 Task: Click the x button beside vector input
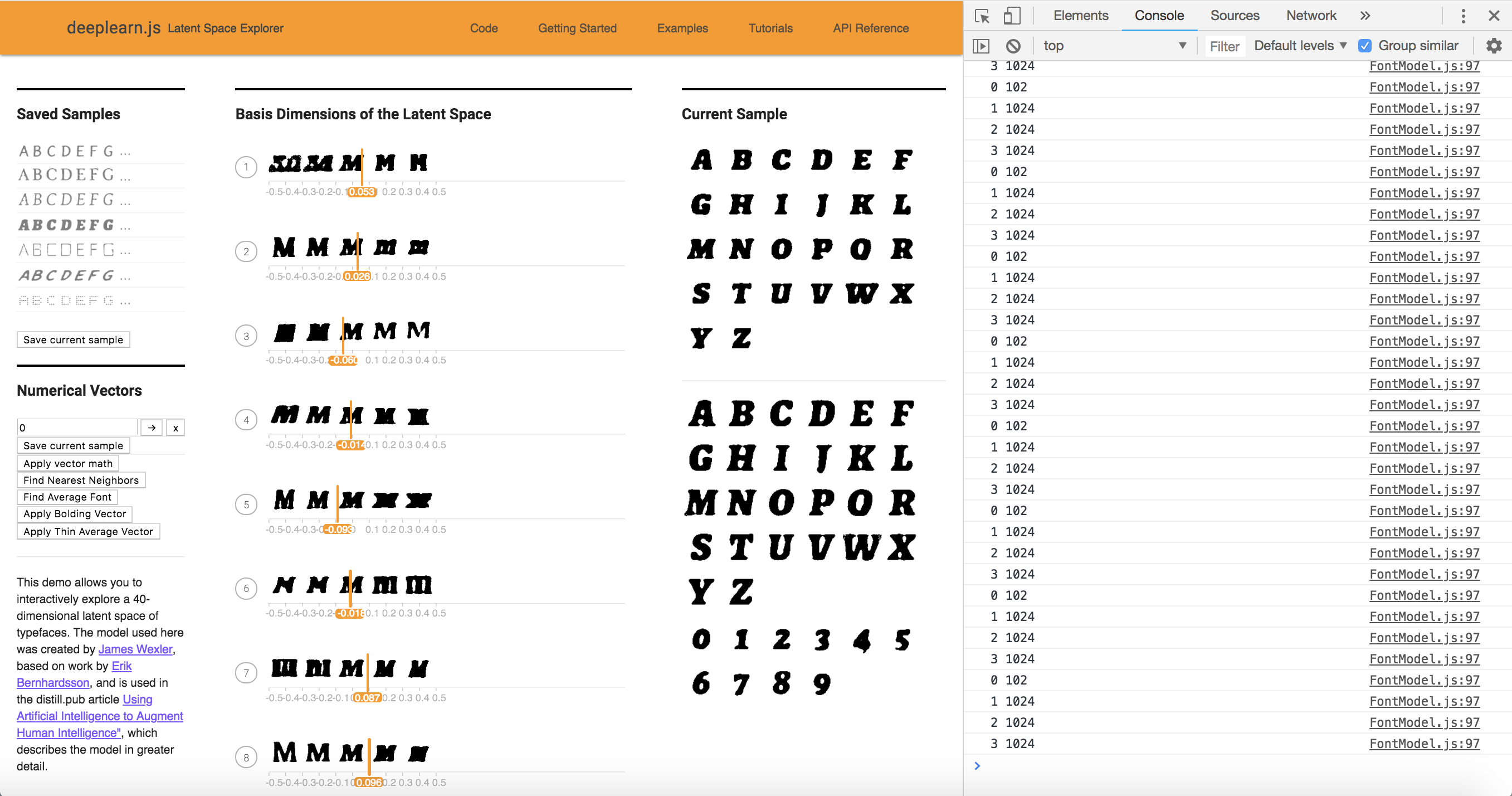(x=175, y=428)
